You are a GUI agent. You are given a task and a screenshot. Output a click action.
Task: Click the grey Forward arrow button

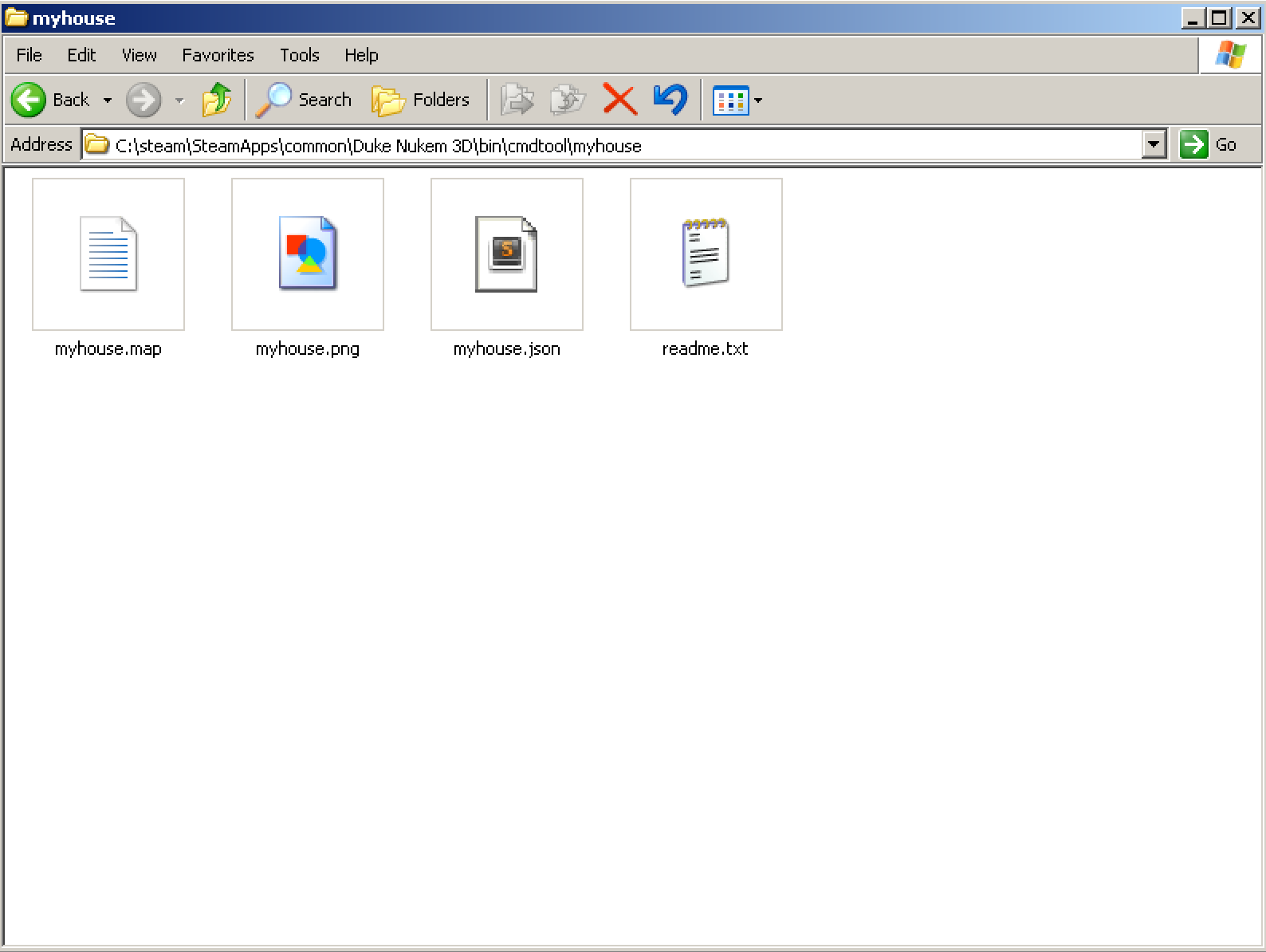144,100
